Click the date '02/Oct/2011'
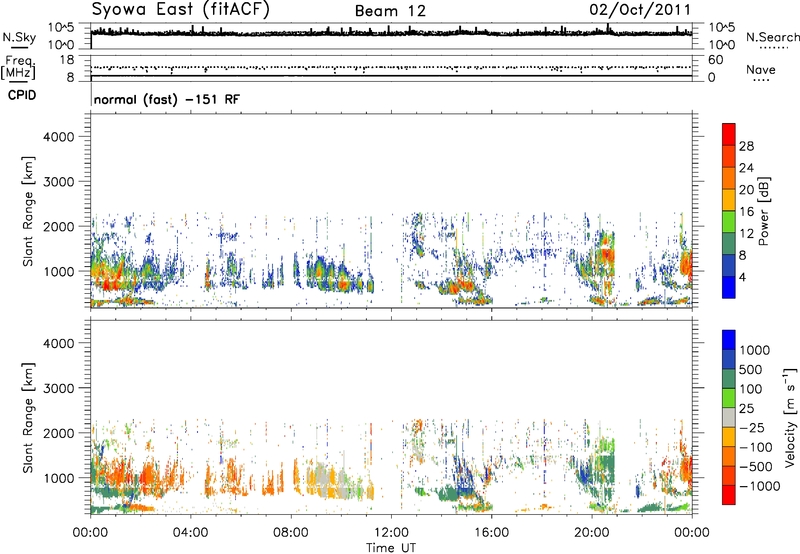Viewport: 800px width, 554px height. click(x=640, y=10)
